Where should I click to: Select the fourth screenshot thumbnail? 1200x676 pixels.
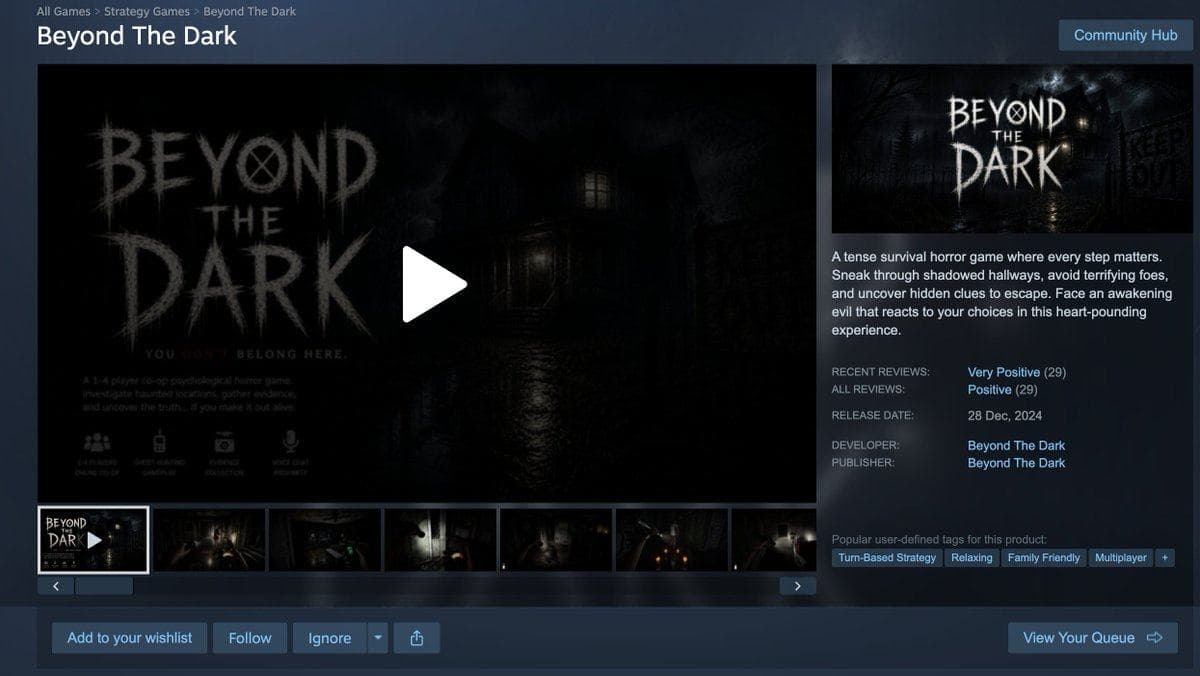pos(441,540)
